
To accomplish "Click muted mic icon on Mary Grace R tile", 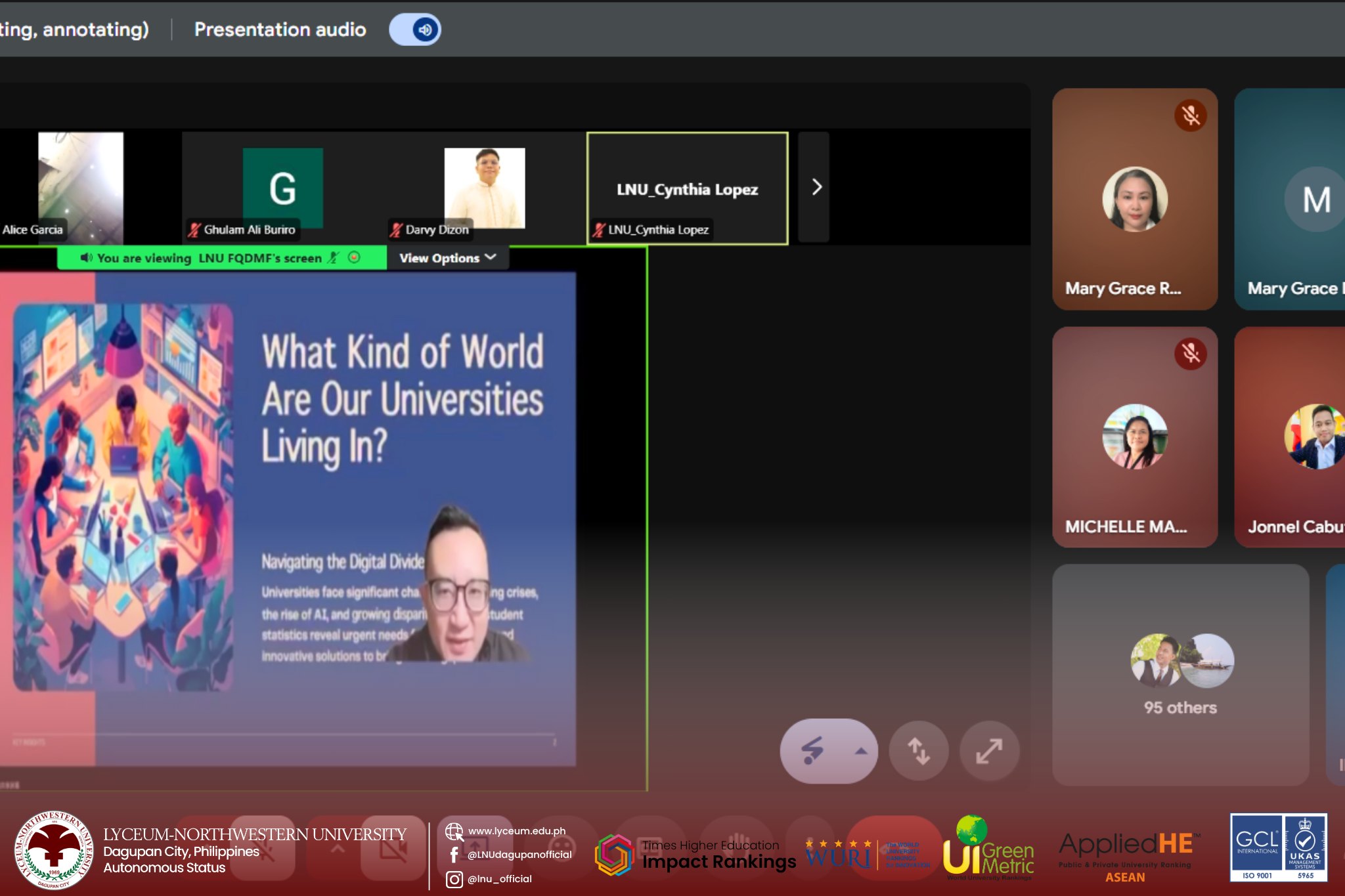I will [1190, 116].
